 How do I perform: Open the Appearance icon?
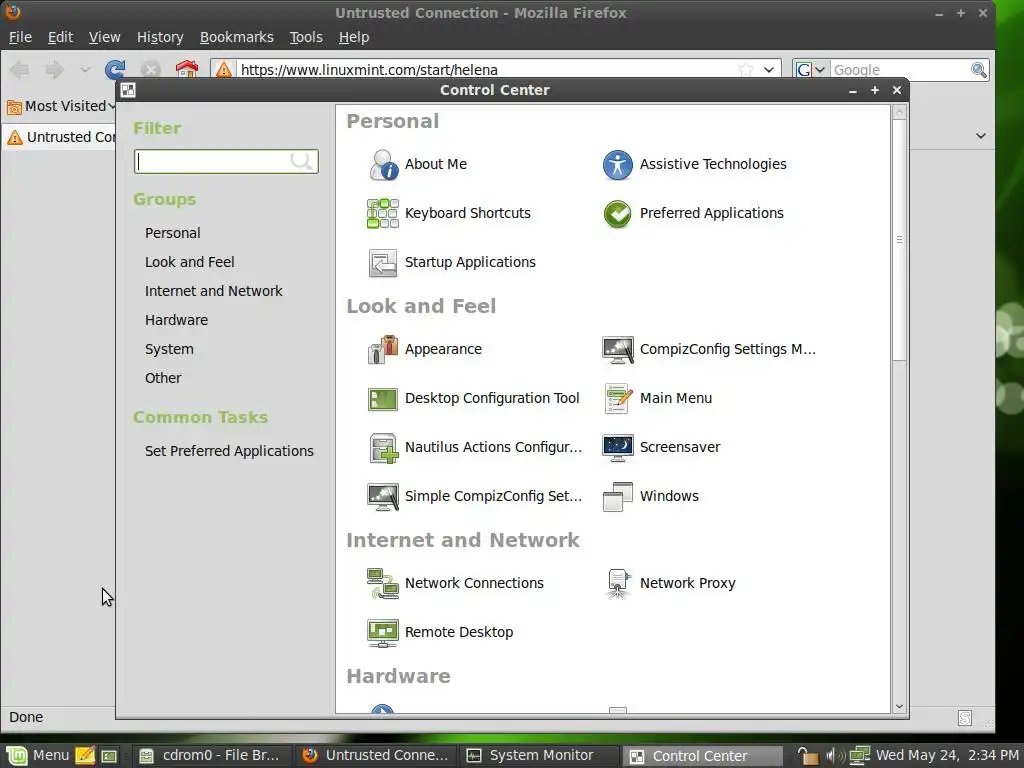pyautogui.click(x=383, y=349)
